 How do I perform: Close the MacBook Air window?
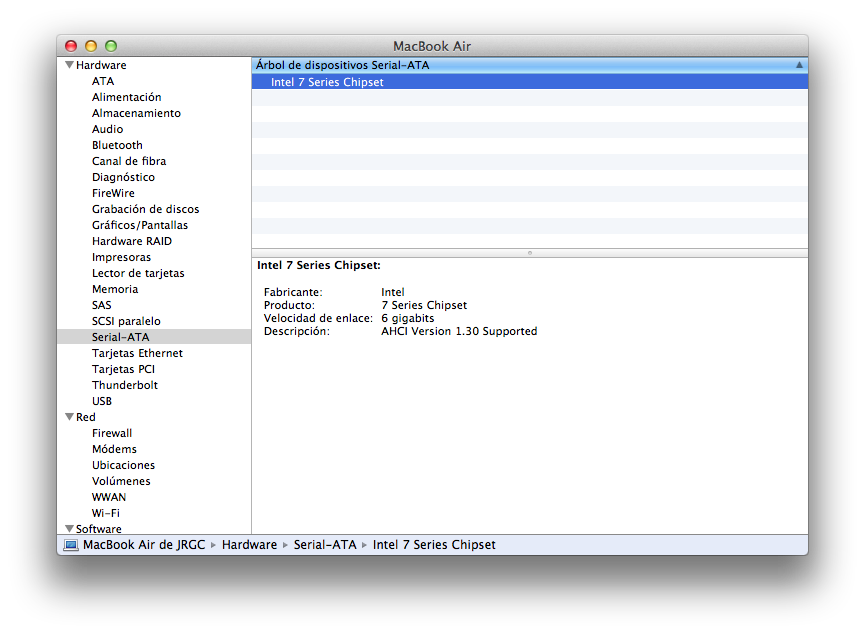point(71,46)
